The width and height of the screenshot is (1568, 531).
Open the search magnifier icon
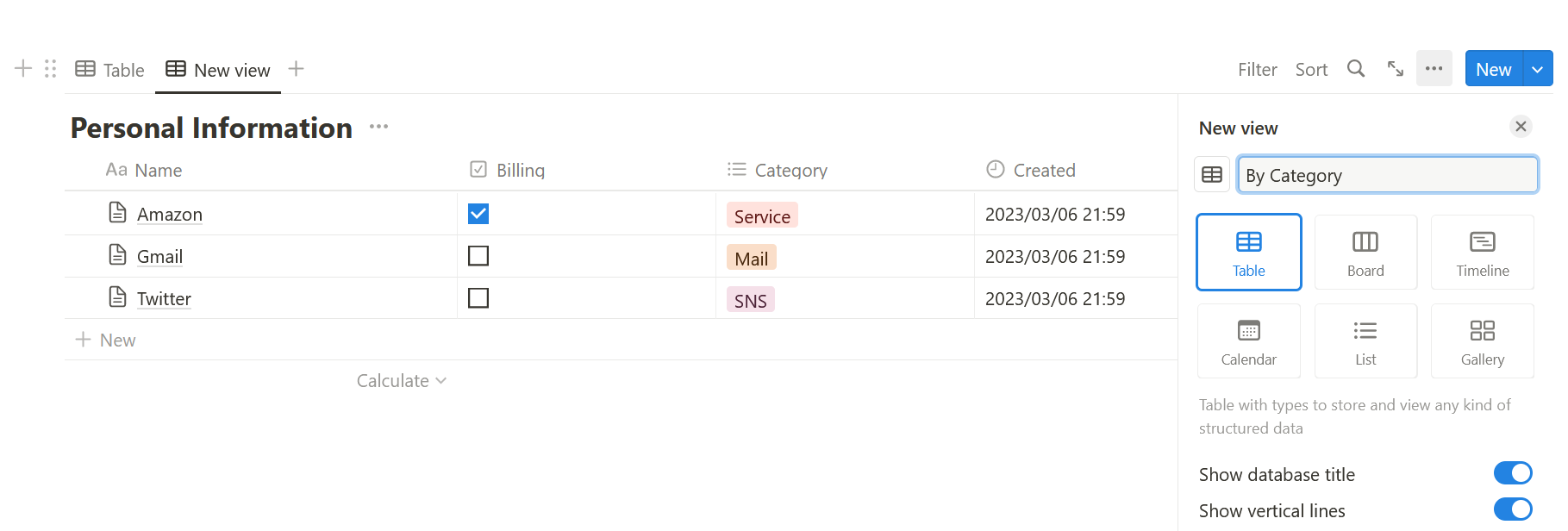coord(1356,69)
